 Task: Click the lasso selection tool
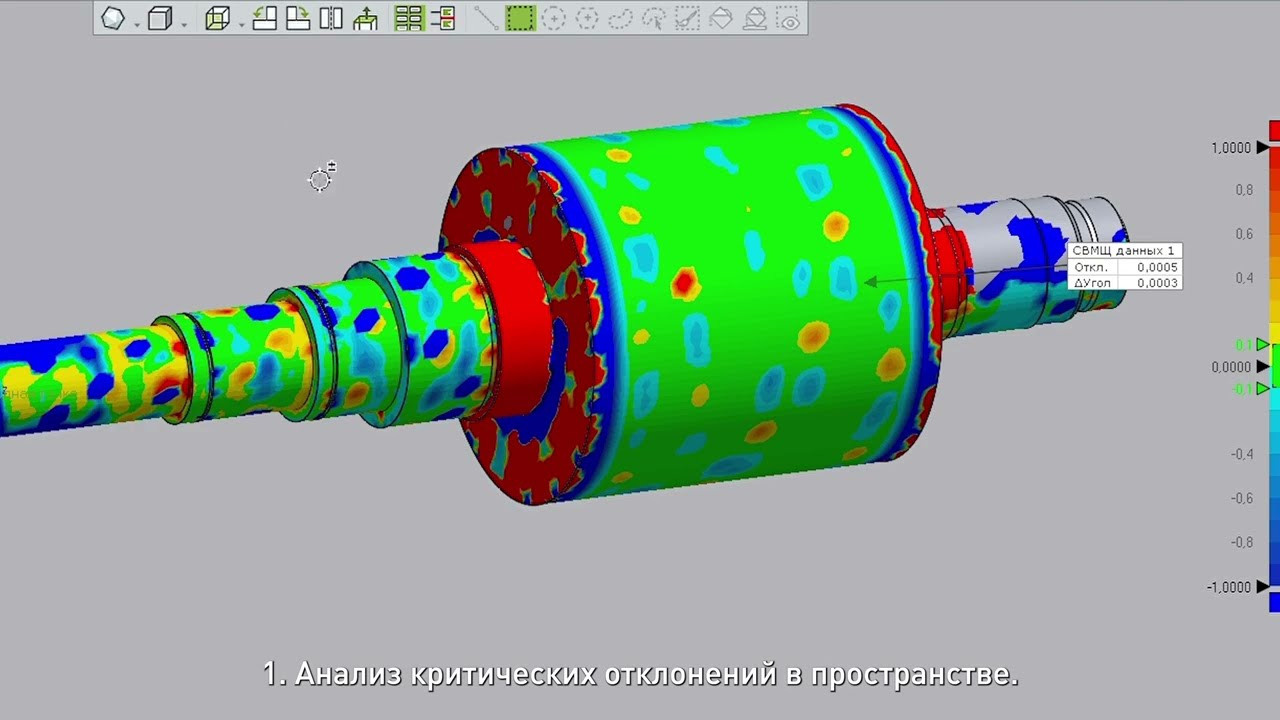(x=620, y=18)
